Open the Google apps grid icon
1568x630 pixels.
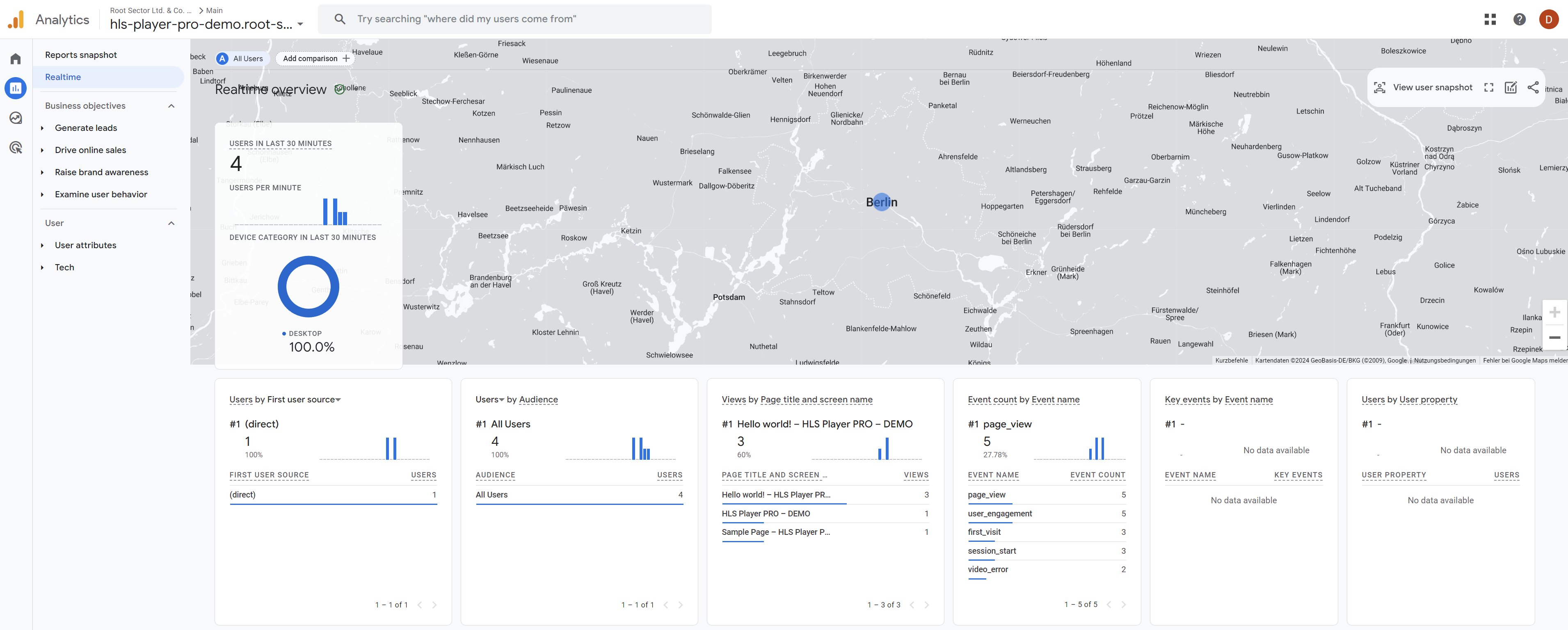point(1490,19)
